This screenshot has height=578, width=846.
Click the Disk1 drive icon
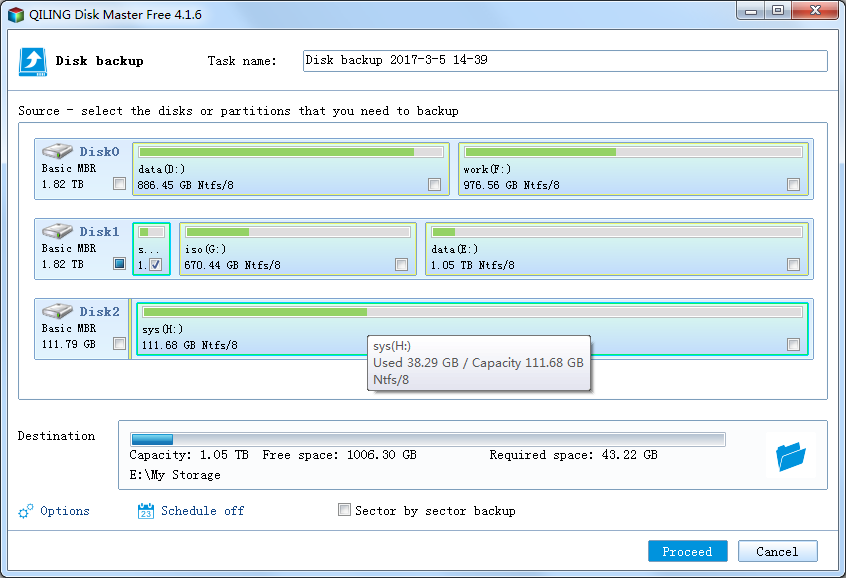[57, 231]
